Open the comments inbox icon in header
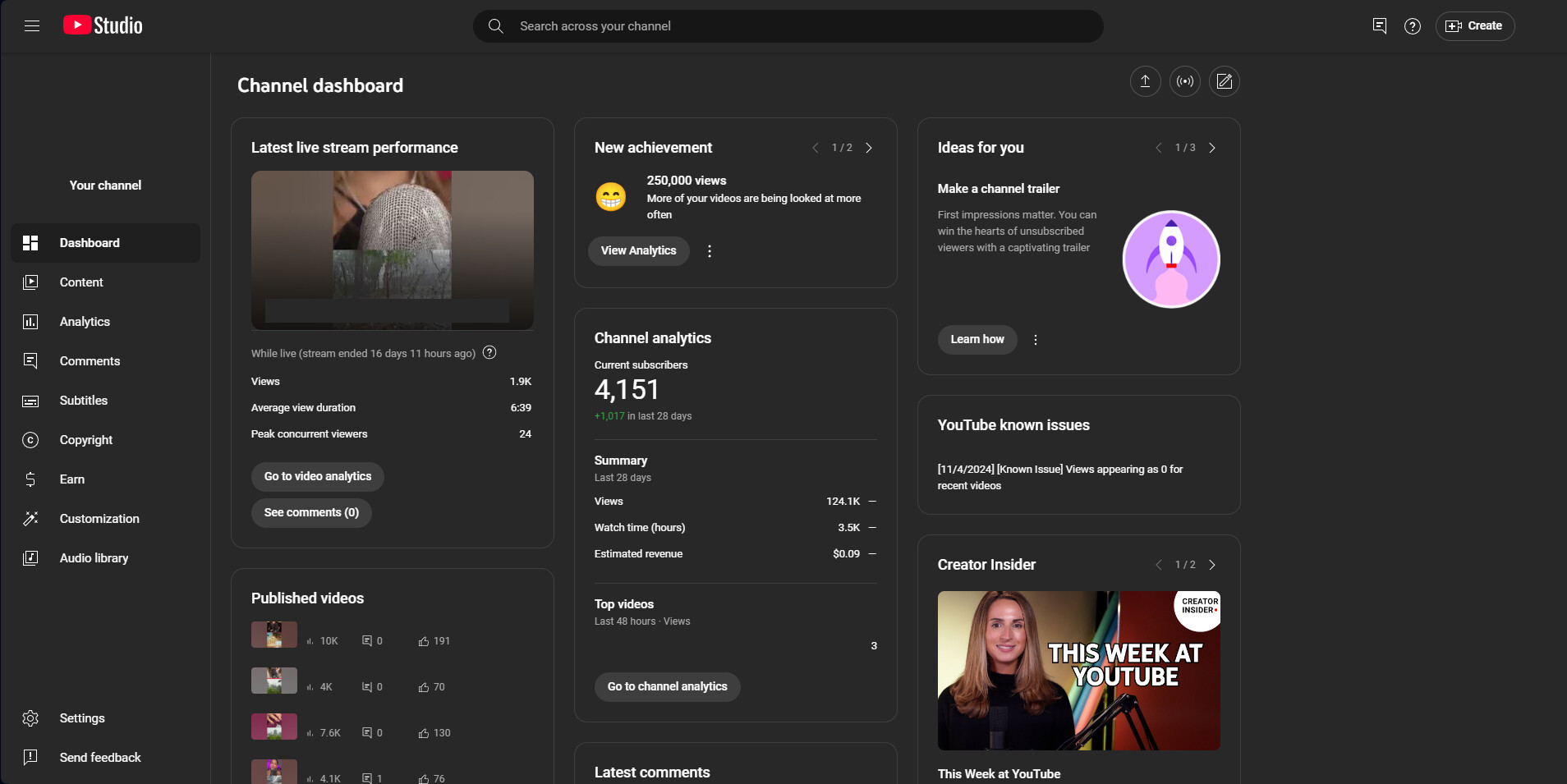 tap(1380, 26)
